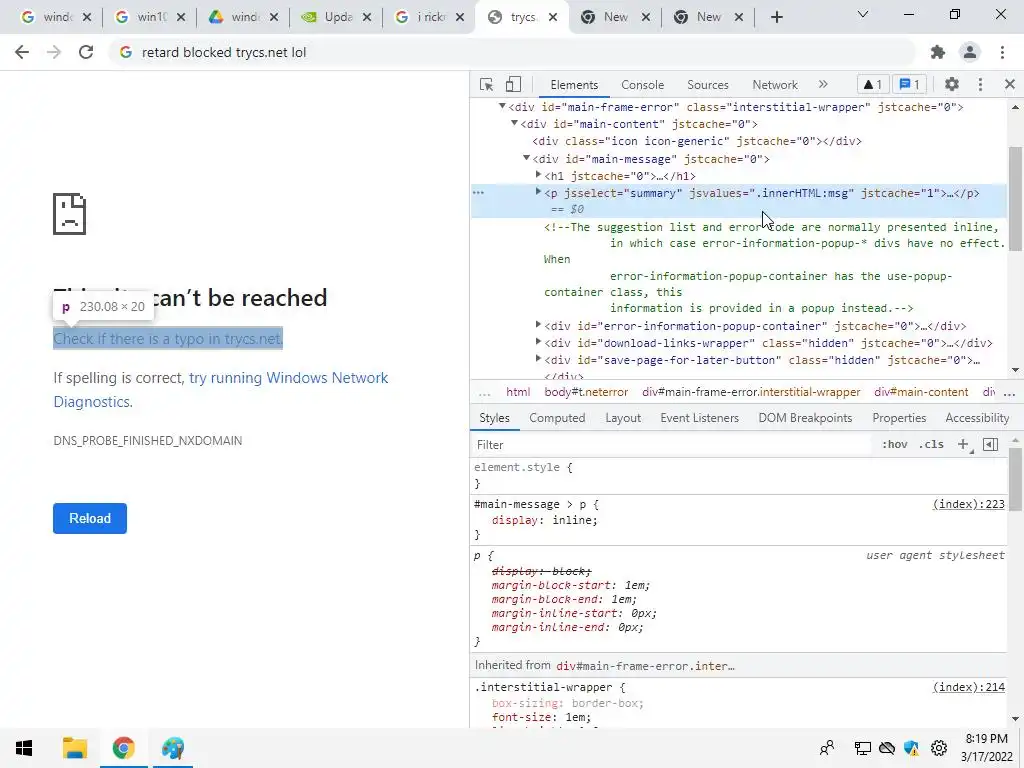Collapse the main-frame-error div node
This screenshot has width=1024, height=768.
tap(502, 106)
